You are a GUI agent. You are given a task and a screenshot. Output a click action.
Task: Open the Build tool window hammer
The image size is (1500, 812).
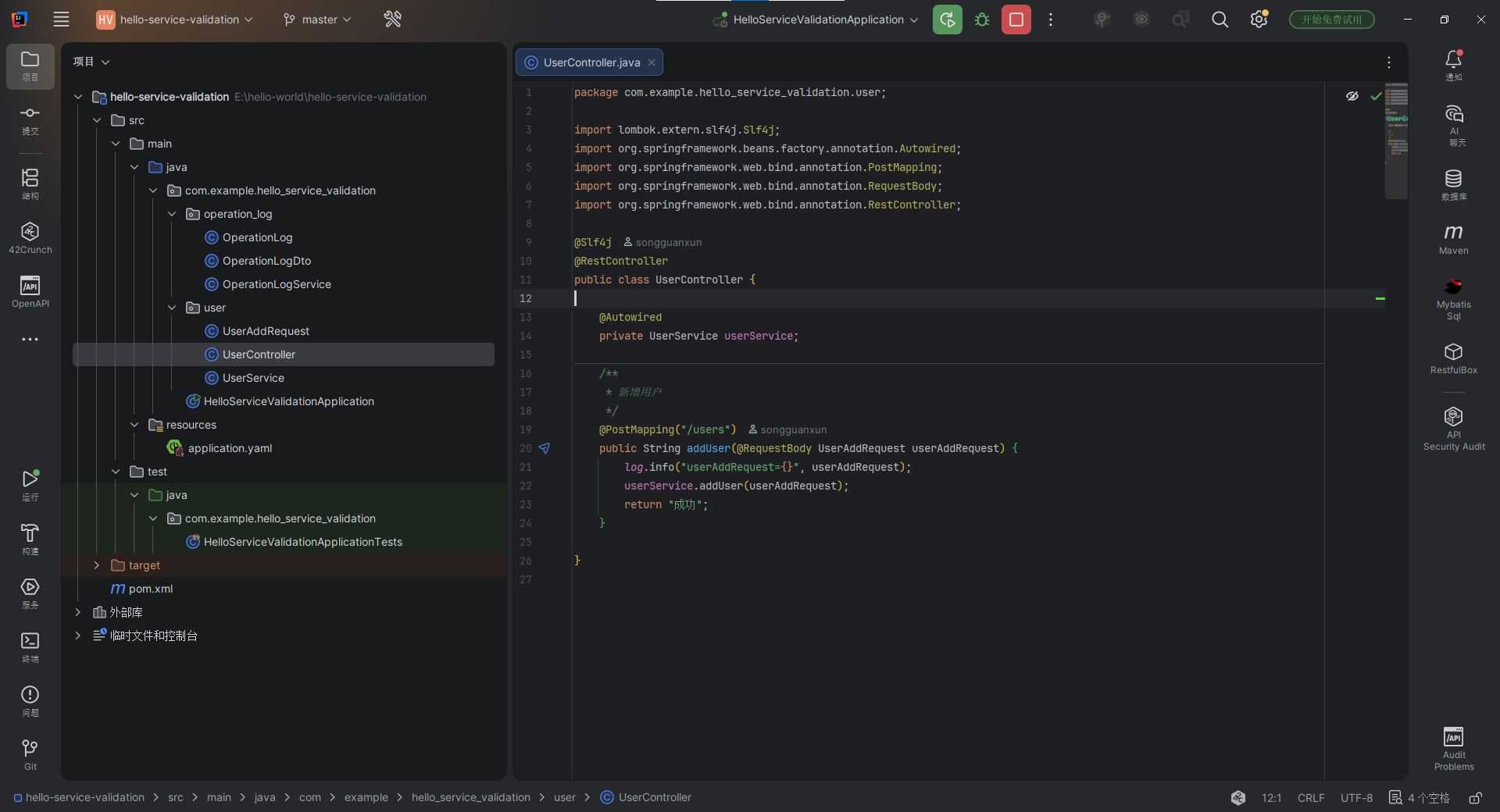tap(30, 539)
